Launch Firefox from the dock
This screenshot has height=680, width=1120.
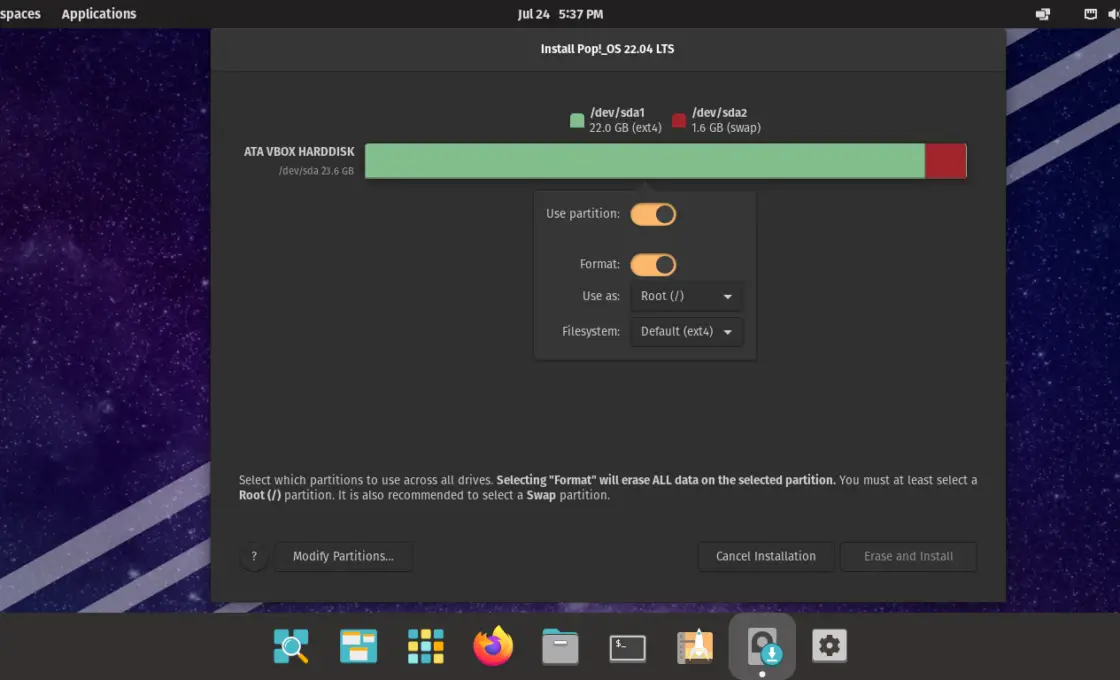click(493, 646)
